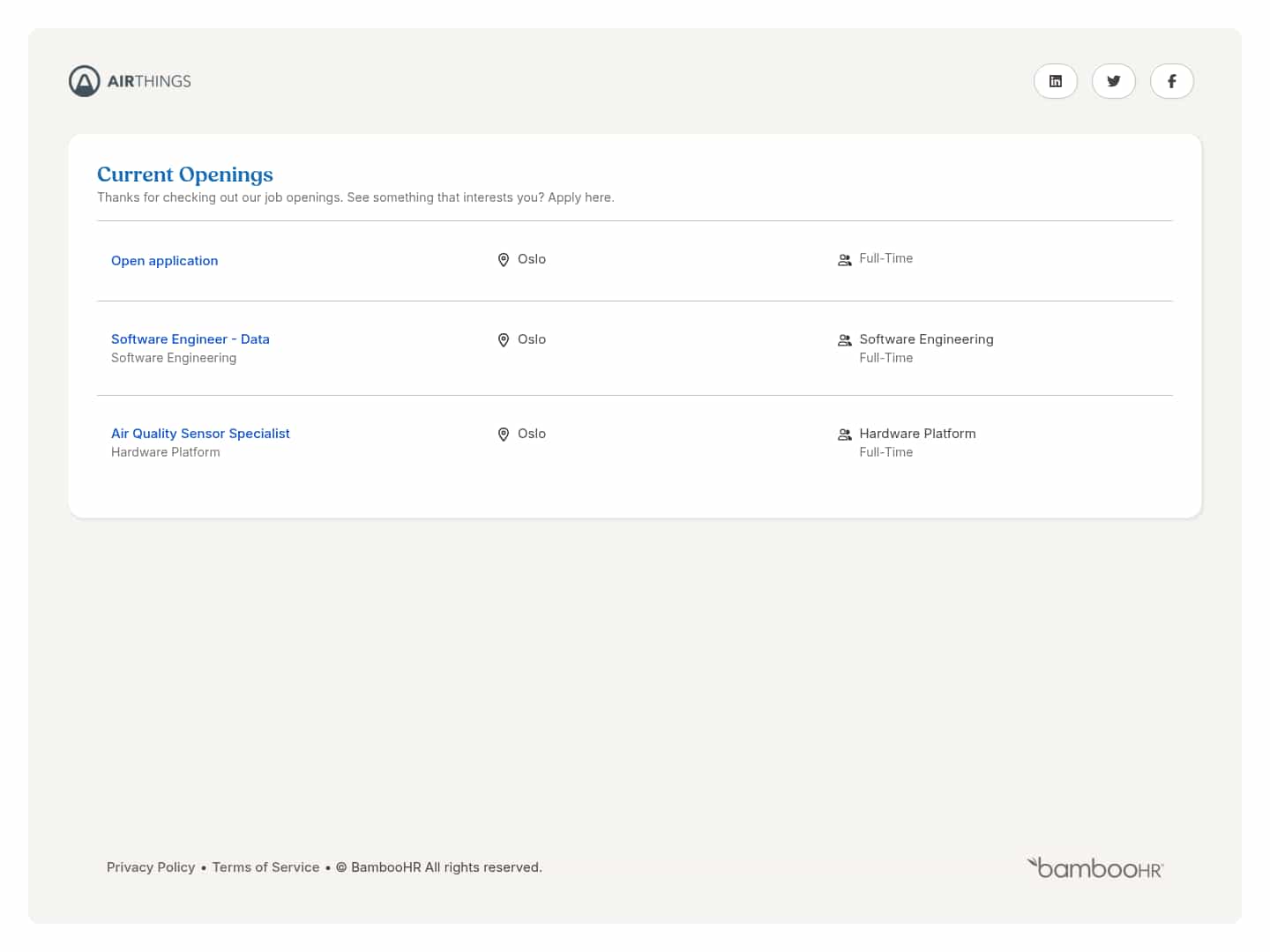Click the Airthings logo
Screen dimensions: 1270x952
click(130, 81)
